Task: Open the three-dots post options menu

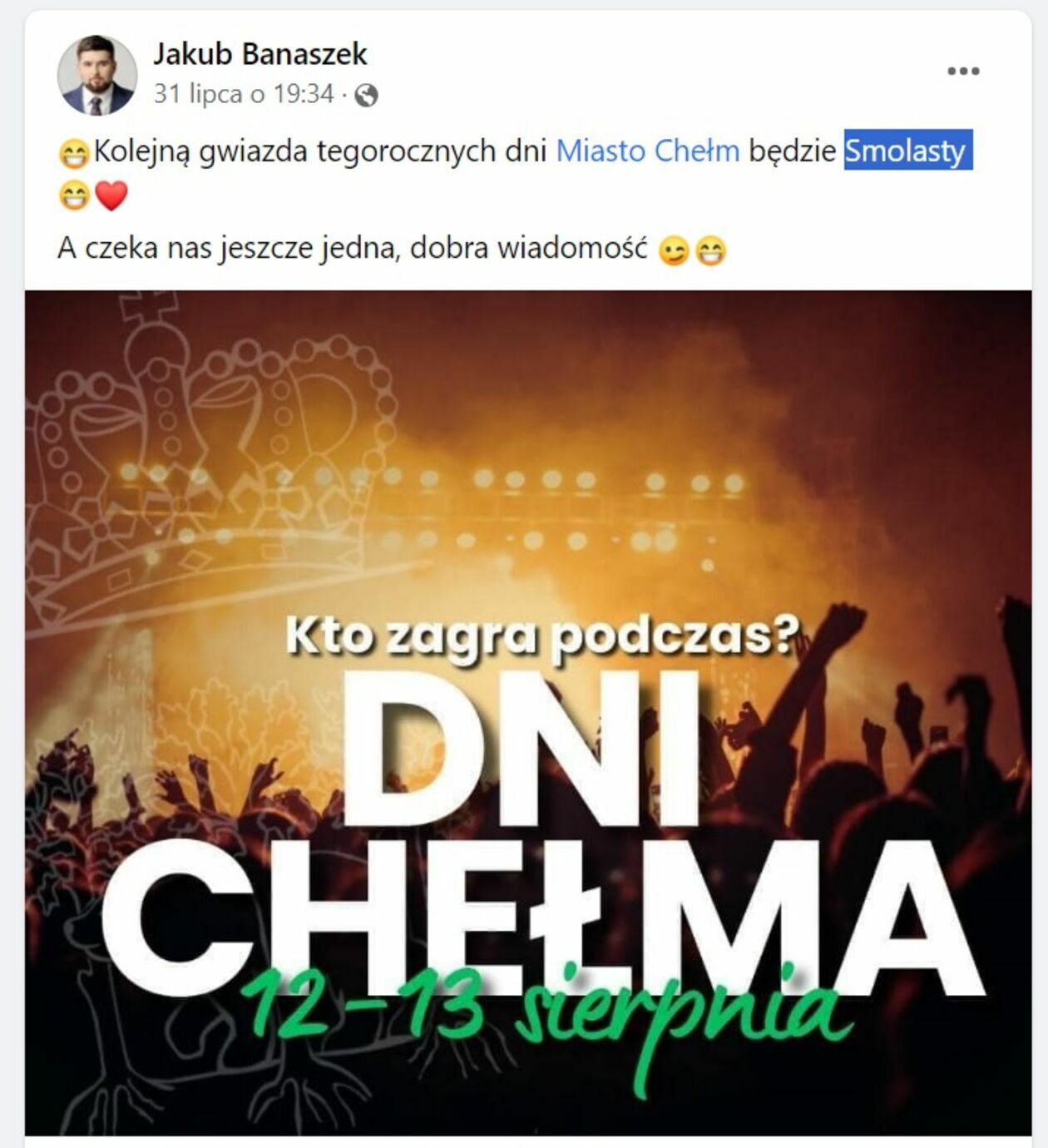Action: click(963, 71)
